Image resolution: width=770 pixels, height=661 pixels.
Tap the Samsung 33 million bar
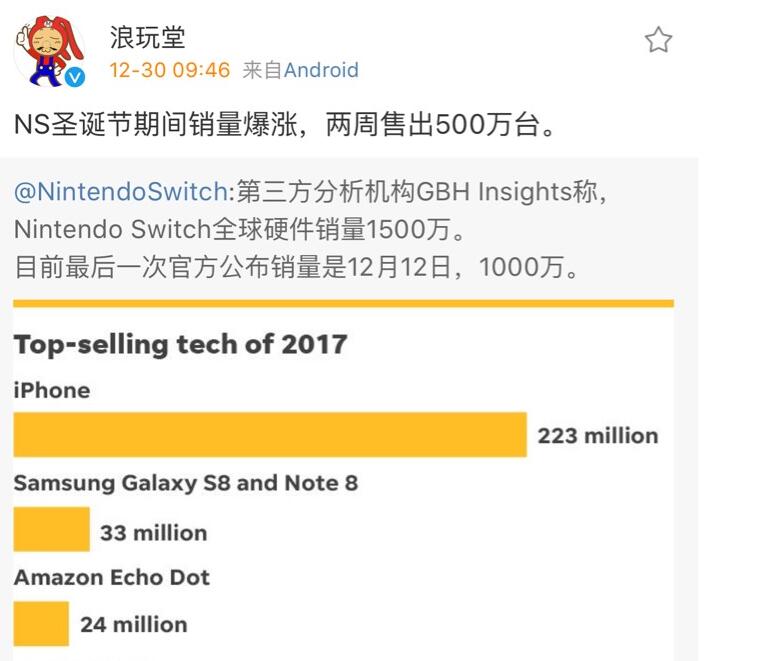[x=52, y=529]
